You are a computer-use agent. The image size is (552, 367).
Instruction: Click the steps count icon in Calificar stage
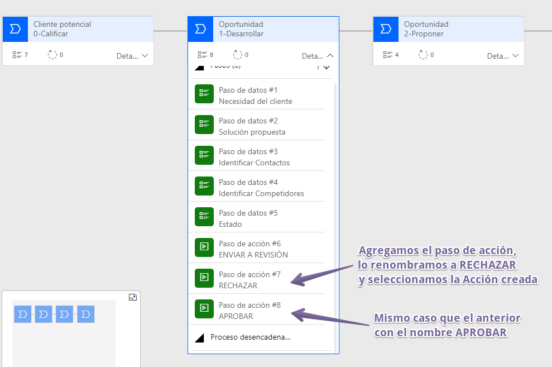click(x=17, y=55)
